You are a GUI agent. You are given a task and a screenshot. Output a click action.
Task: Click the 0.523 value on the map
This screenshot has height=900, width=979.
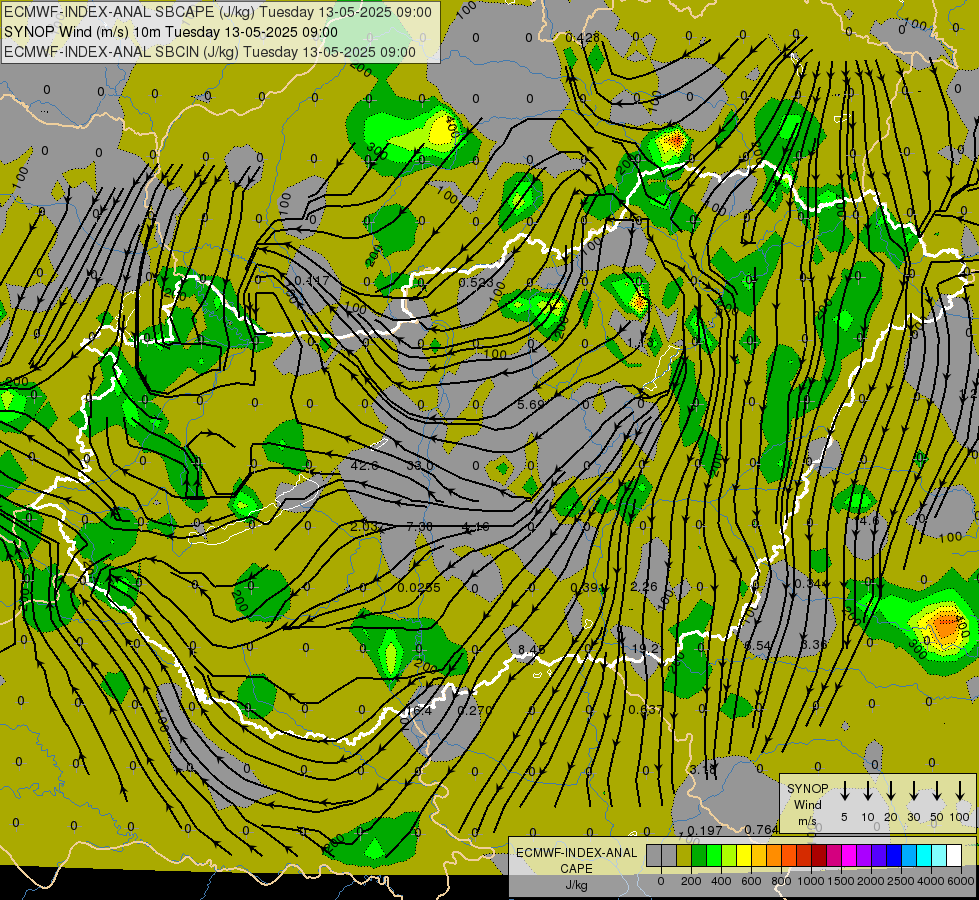(476, 282)
